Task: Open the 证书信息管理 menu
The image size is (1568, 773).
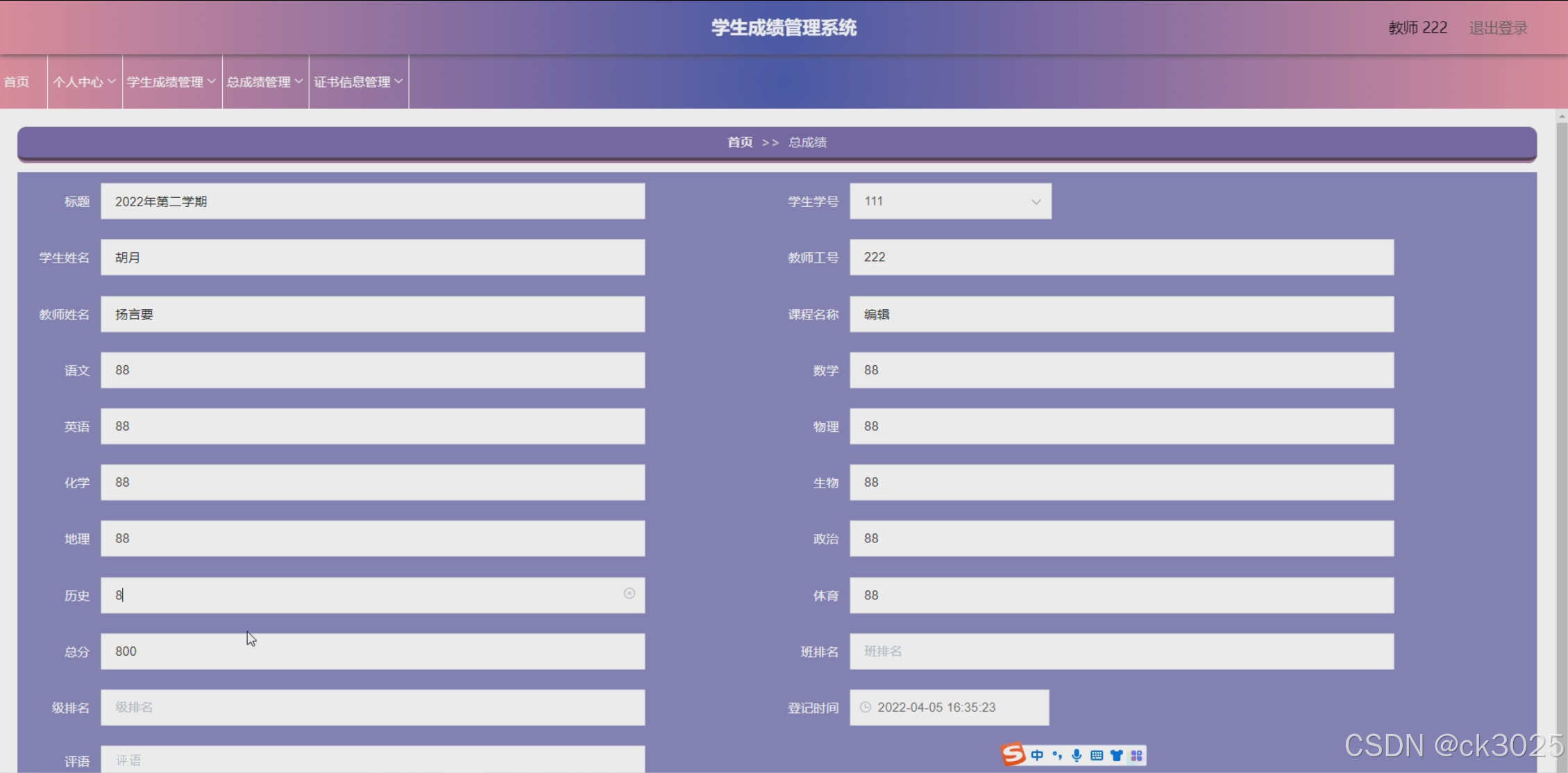Action: (358, 82)
